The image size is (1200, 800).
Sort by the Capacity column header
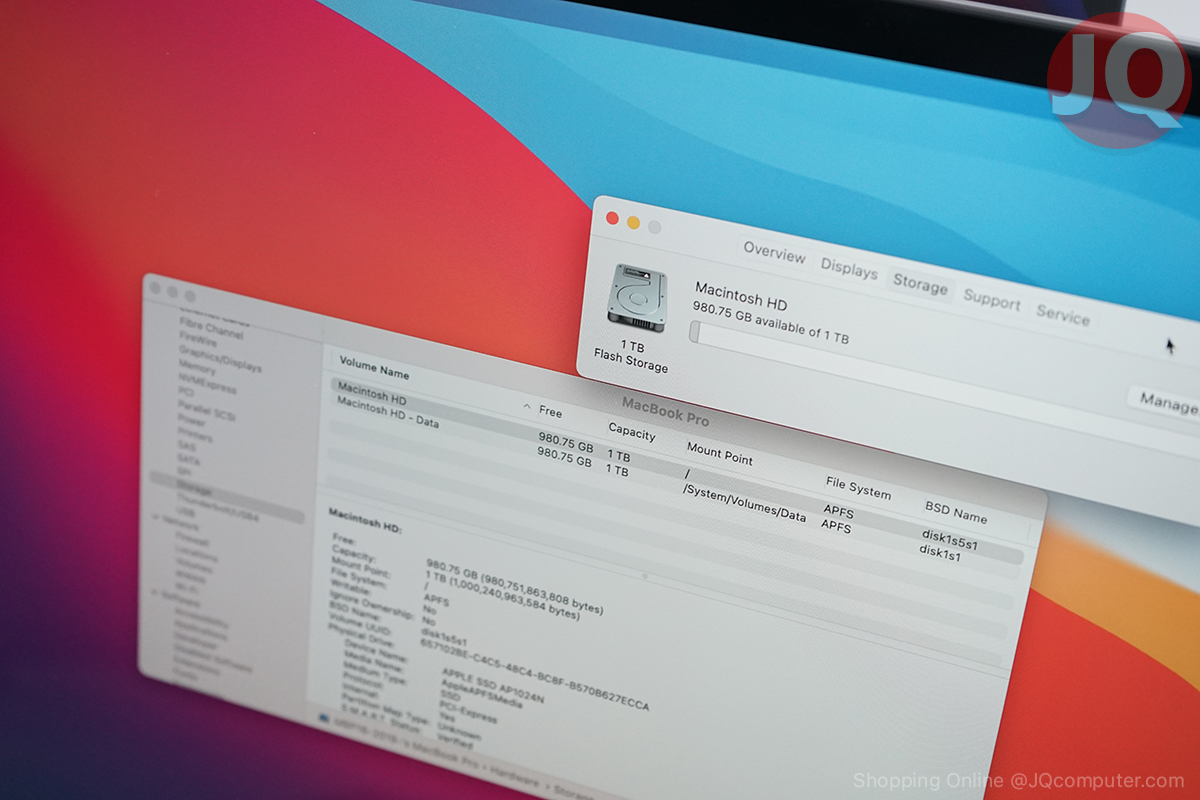pos(632,433)
